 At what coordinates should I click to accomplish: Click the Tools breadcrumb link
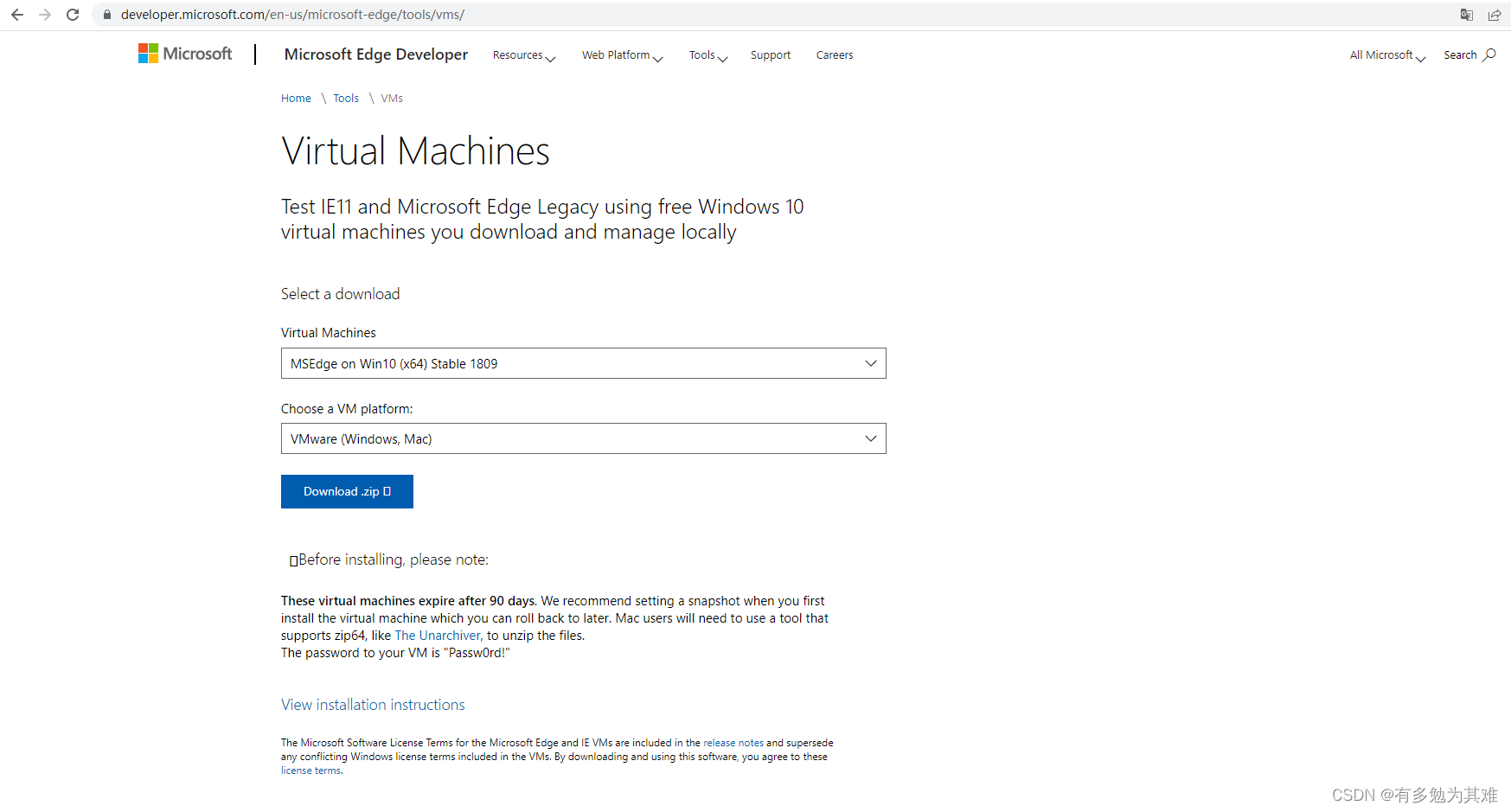[346, 99]
